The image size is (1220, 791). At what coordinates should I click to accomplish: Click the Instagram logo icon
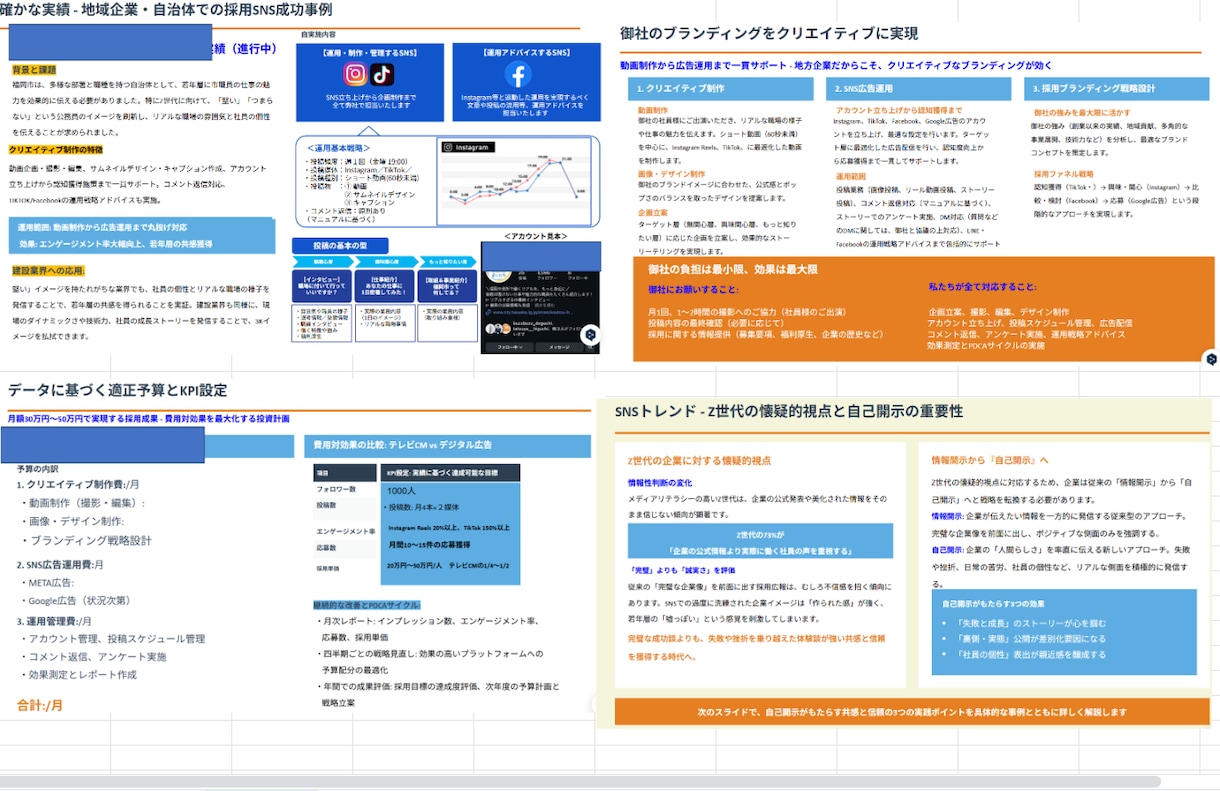tap(356, 74)
